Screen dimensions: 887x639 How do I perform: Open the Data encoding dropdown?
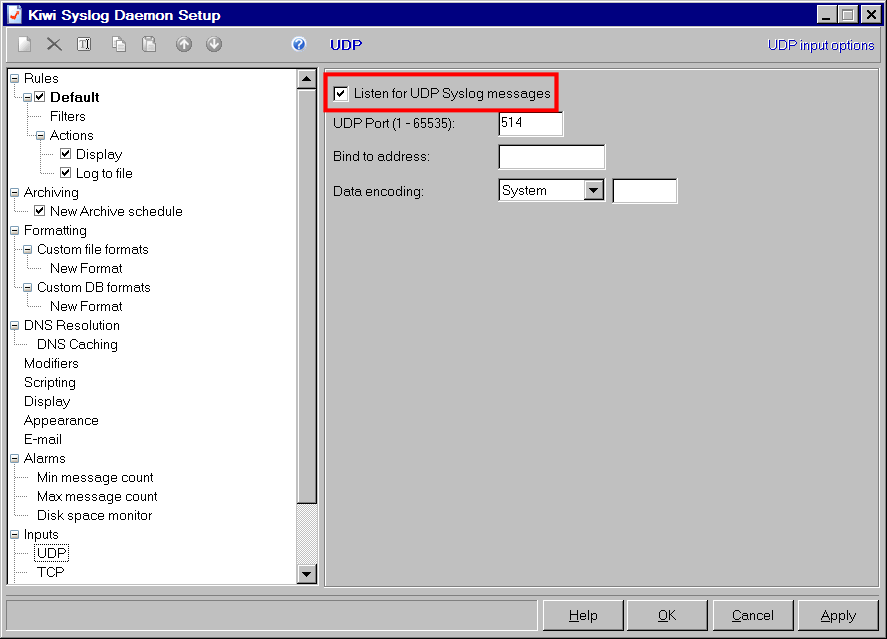click(593, 190)
